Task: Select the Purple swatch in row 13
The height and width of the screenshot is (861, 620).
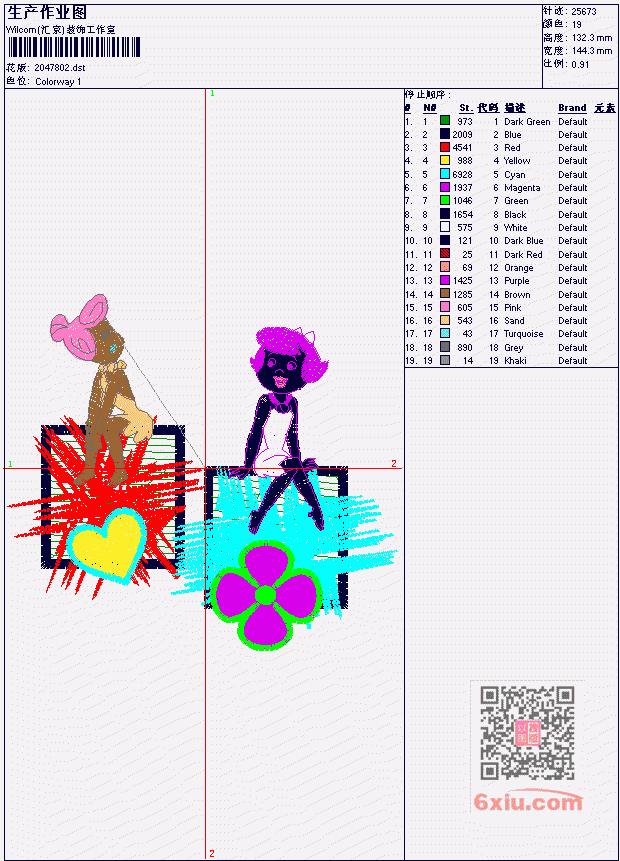Action: pyautogui.click(x=445, y=280)
